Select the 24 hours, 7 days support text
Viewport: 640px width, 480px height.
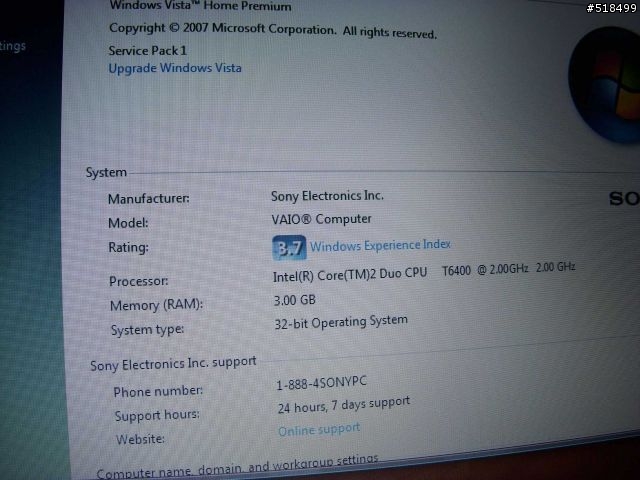point(344,405)
